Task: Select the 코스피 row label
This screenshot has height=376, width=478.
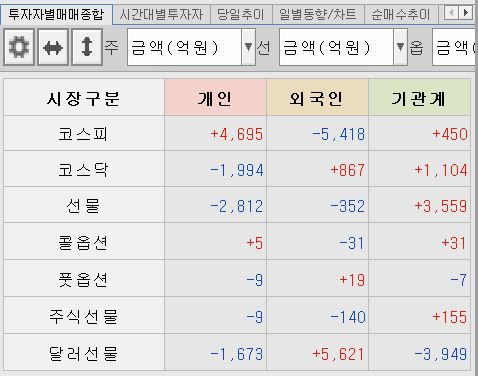Action: (83, 134)
